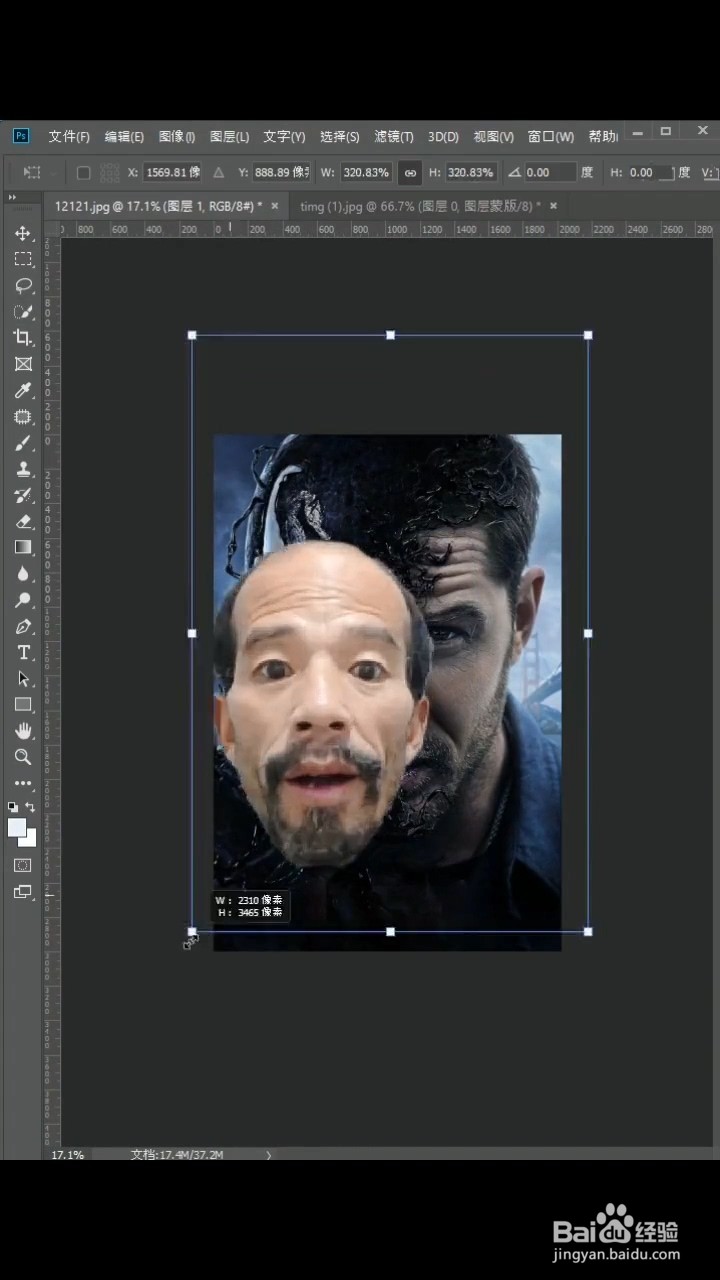Image resolution: width=720 pixels, height=1280 pixels.
Task: Open the 编辑(E) menu
Action: (x=124, y=137)
